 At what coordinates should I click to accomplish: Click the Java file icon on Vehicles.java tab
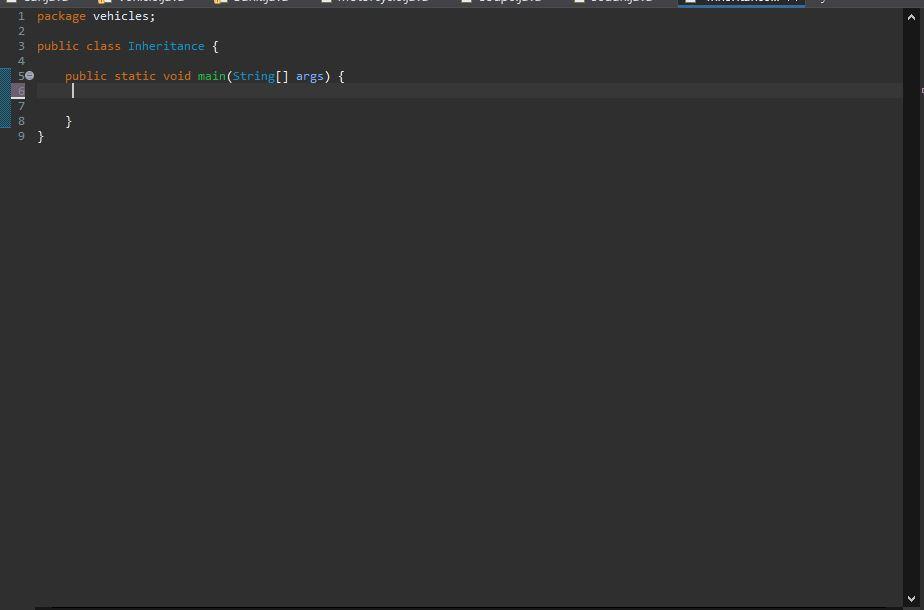tap(104, 2)
